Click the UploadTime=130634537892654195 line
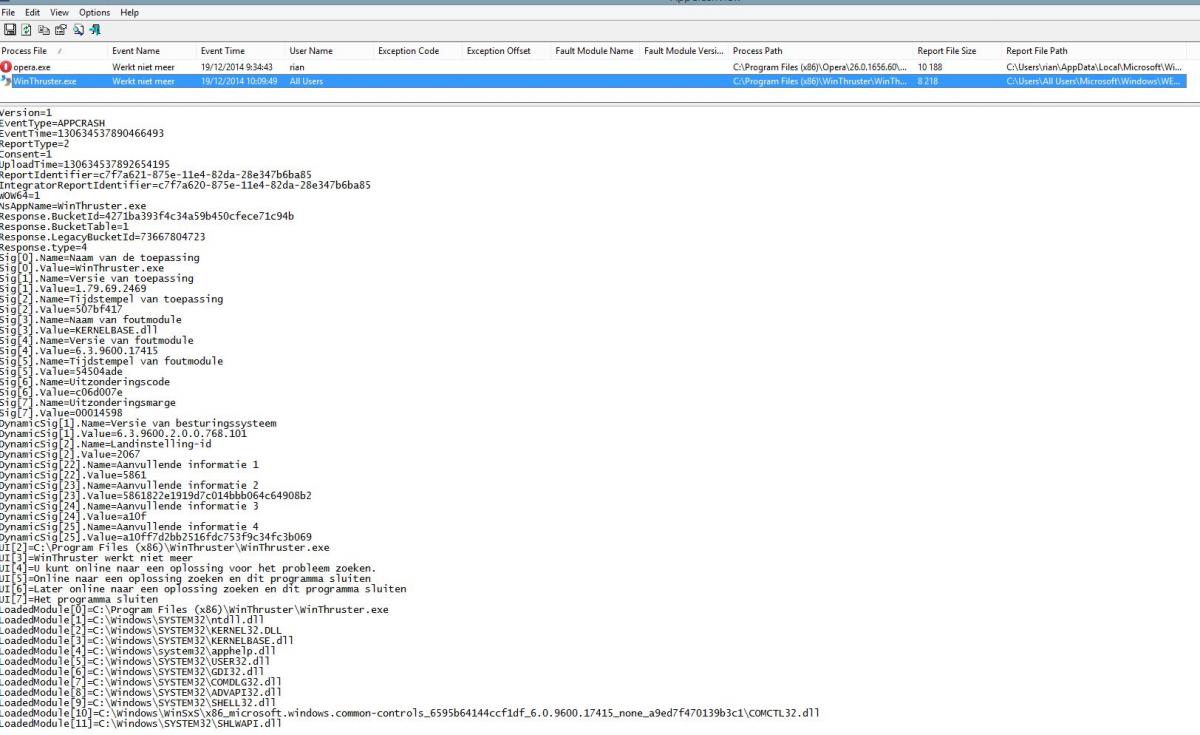Screen dimensions: 1200x735 [x=85, y=165]
